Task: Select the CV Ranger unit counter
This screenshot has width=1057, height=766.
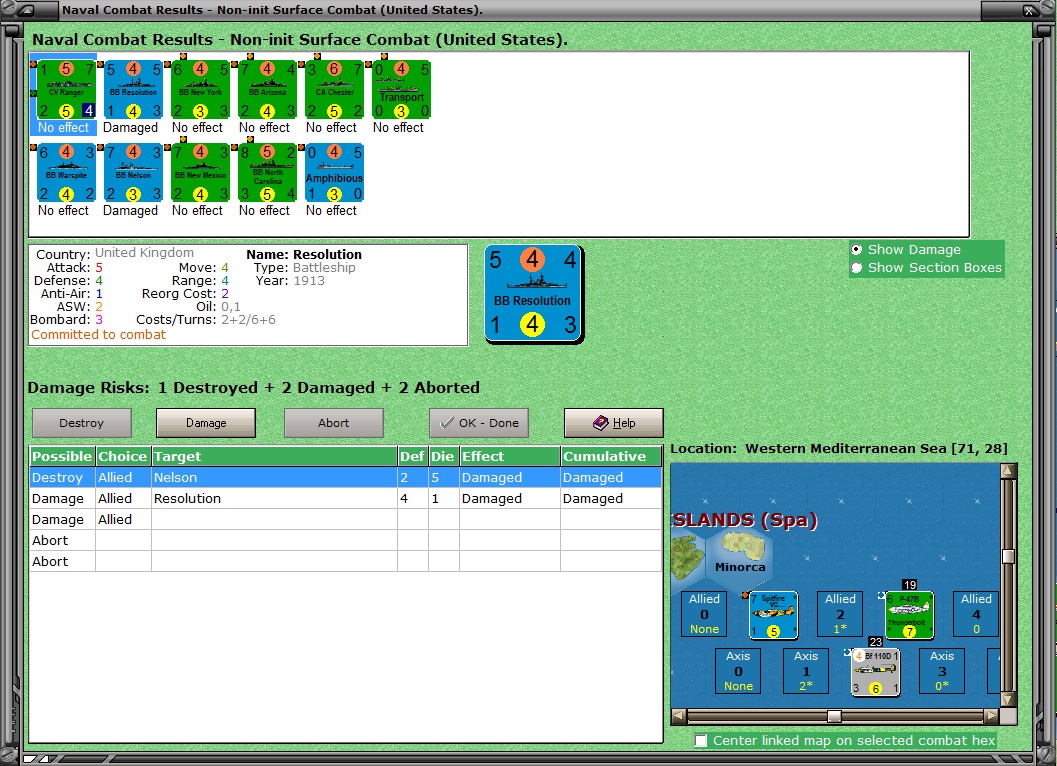Action: (66, 89)
